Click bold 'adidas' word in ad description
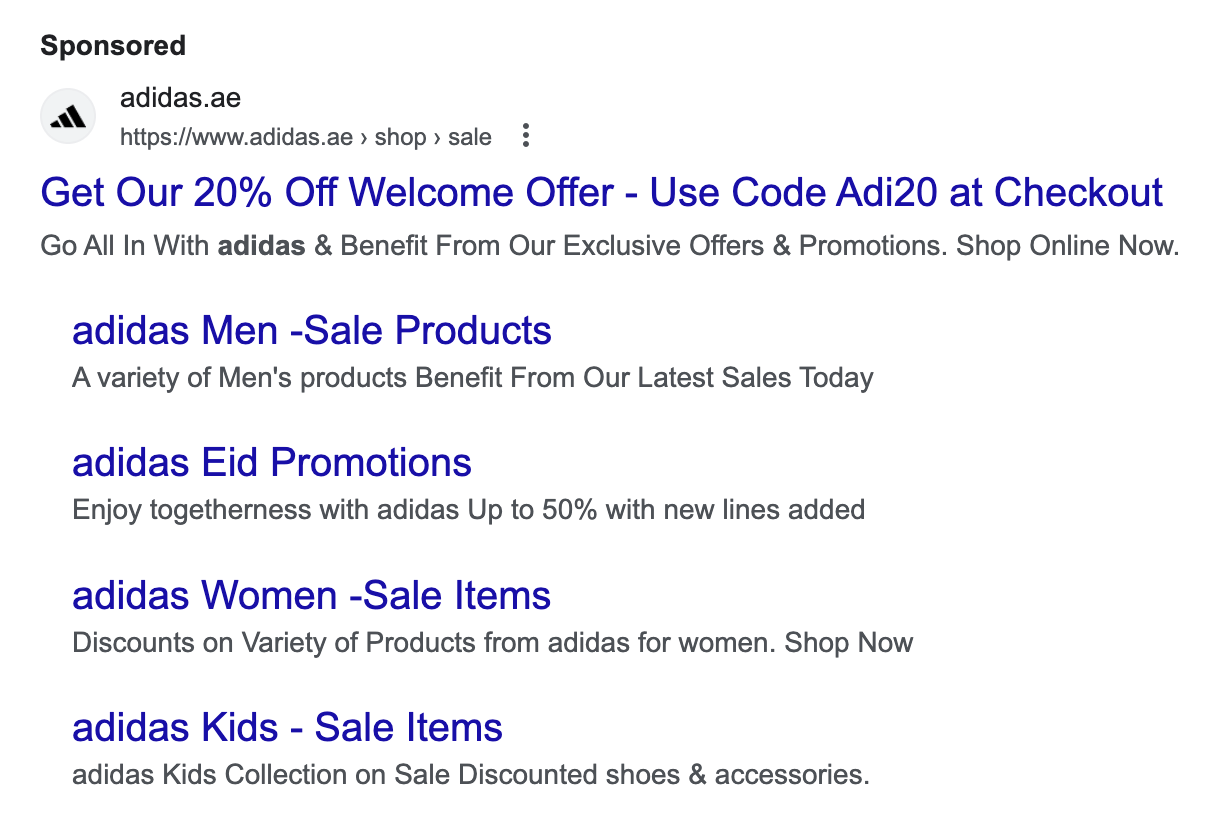 (x=261, y=245)
